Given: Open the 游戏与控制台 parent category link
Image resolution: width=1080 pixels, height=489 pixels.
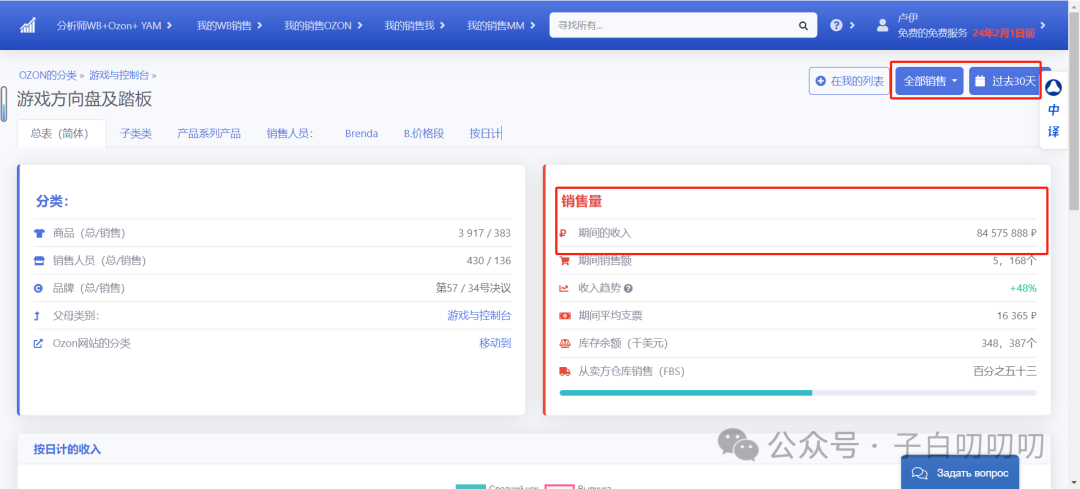Looking at the screenshot, I should pos(479,316).
